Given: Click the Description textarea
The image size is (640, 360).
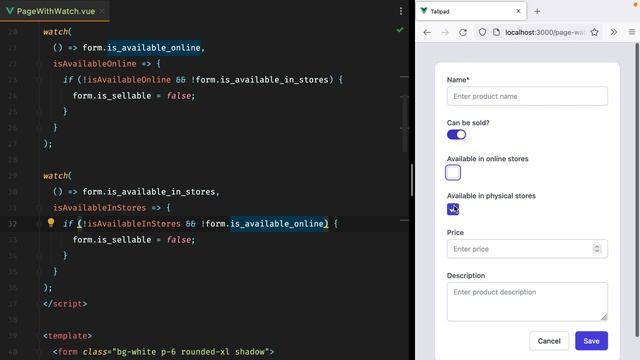Looking at the screenshot, I should [527, 302].
